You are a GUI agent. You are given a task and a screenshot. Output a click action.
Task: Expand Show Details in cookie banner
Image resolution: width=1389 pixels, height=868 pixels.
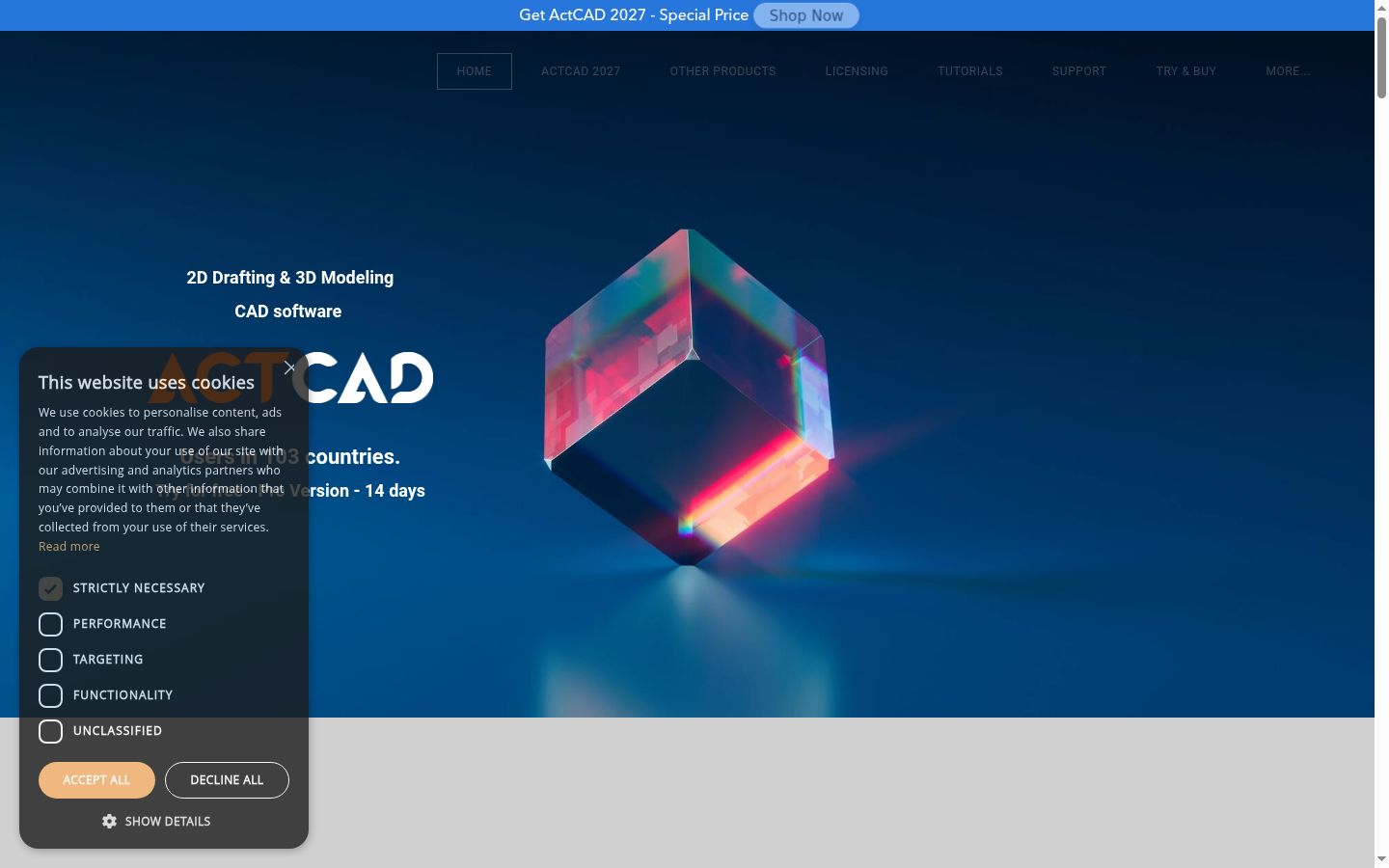pos(156,822)
